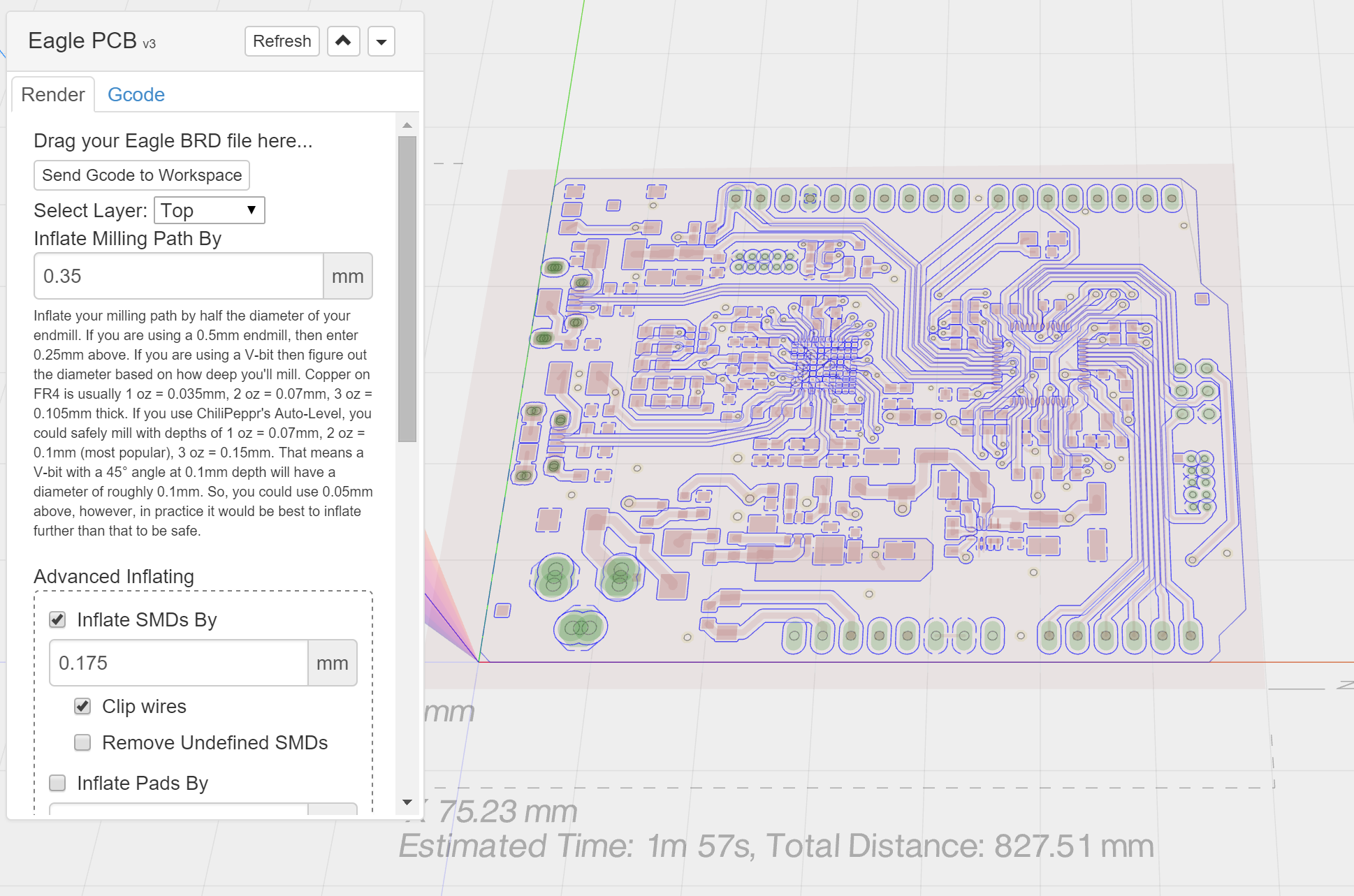
Task: Click the Eagle PCB widget title
Action: point(82,41)
